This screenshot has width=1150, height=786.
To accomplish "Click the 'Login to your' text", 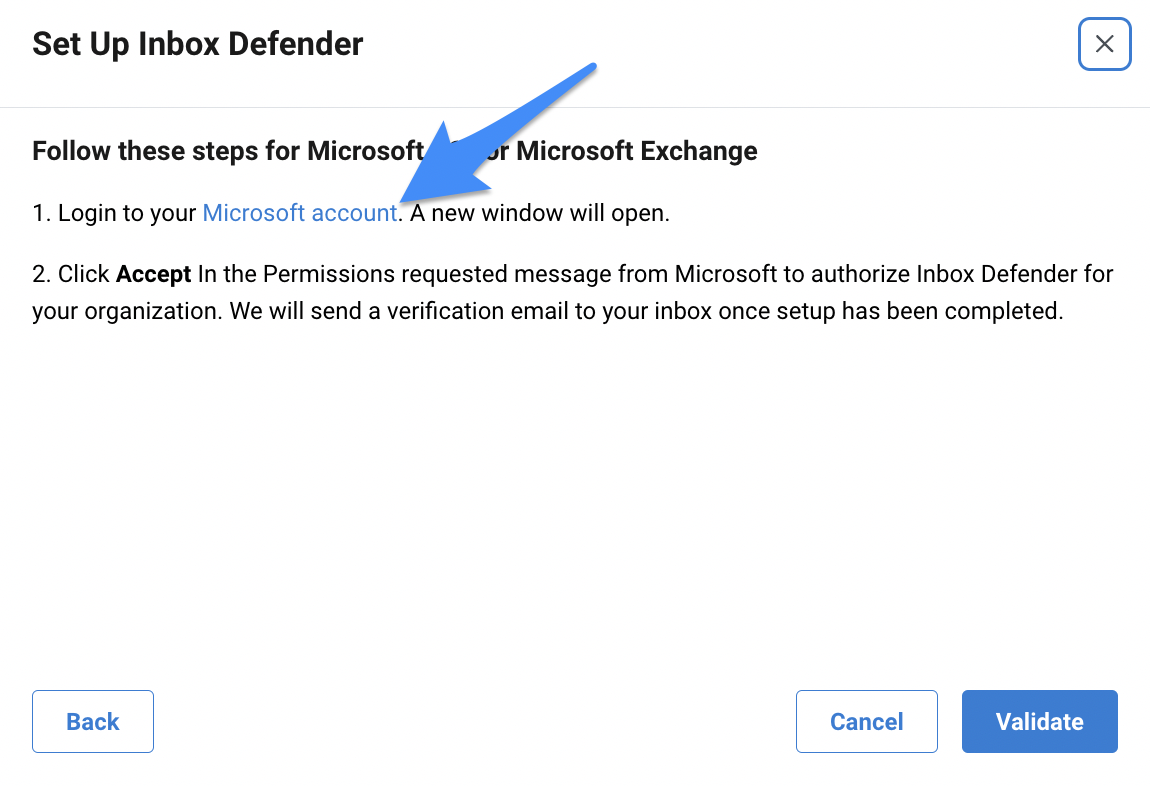I will click(x=127, y=213).
